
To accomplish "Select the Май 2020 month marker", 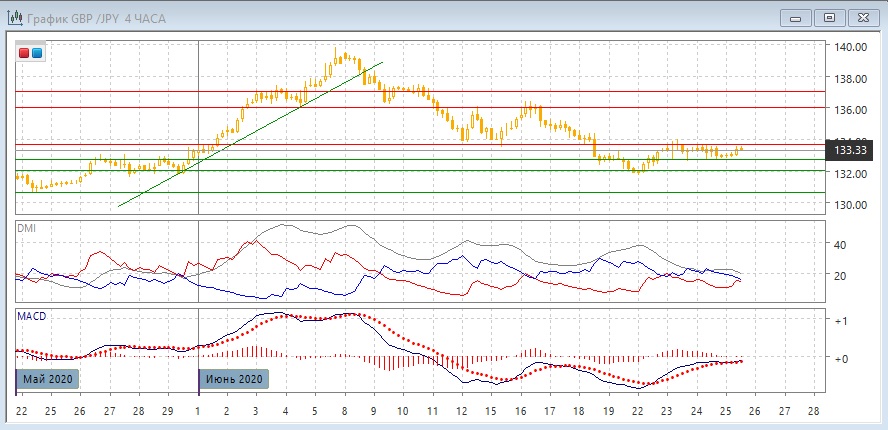I will pos(46,380).
